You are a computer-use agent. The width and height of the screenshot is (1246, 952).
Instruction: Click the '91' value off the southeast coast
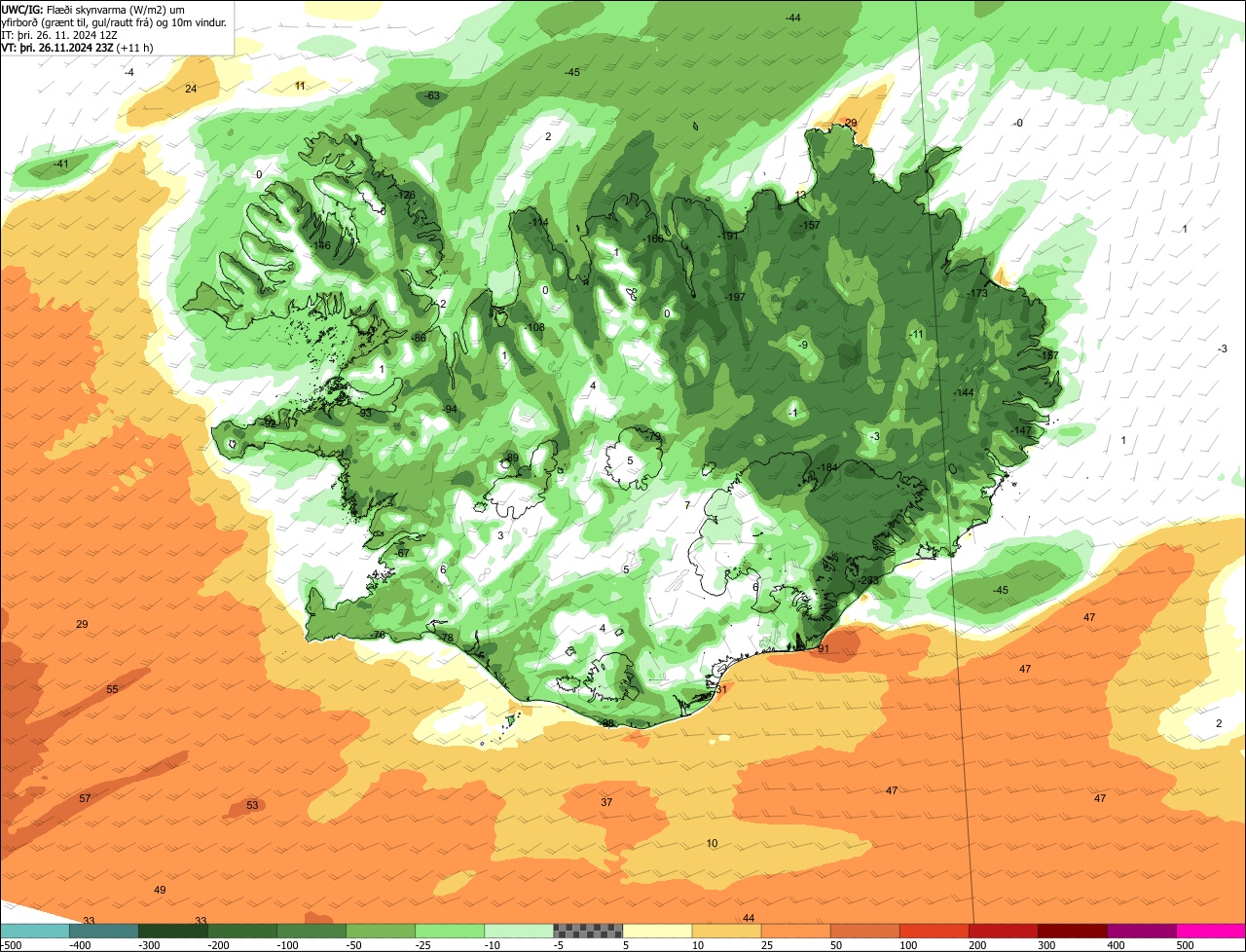(x=823, y=648)
